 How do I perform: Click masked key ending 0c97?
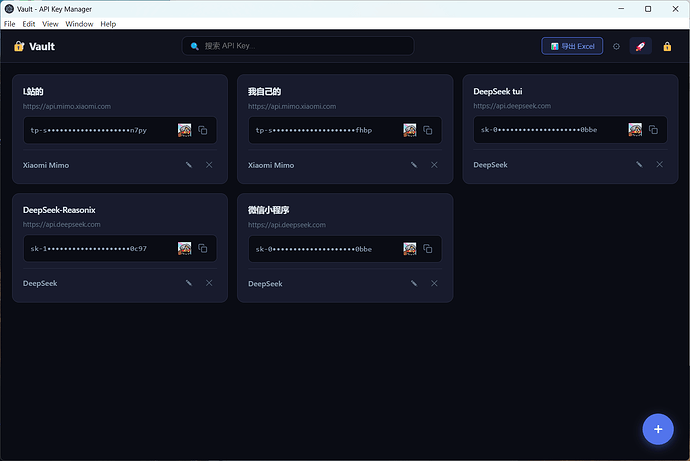point(88,249)
